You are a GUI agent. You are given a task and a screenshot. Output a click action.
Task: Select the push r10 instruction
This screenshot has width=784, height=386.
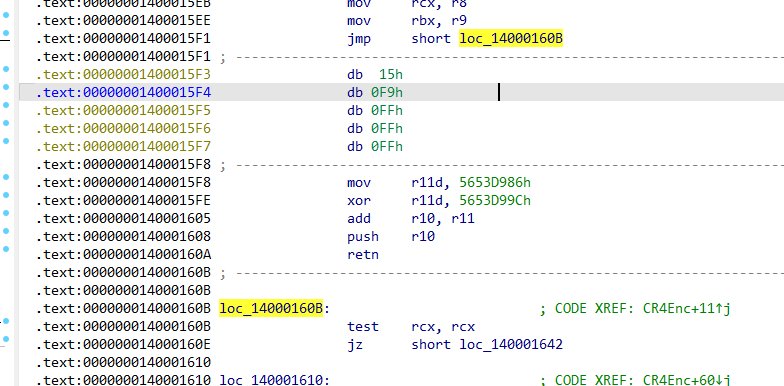[x=391, y=236]
